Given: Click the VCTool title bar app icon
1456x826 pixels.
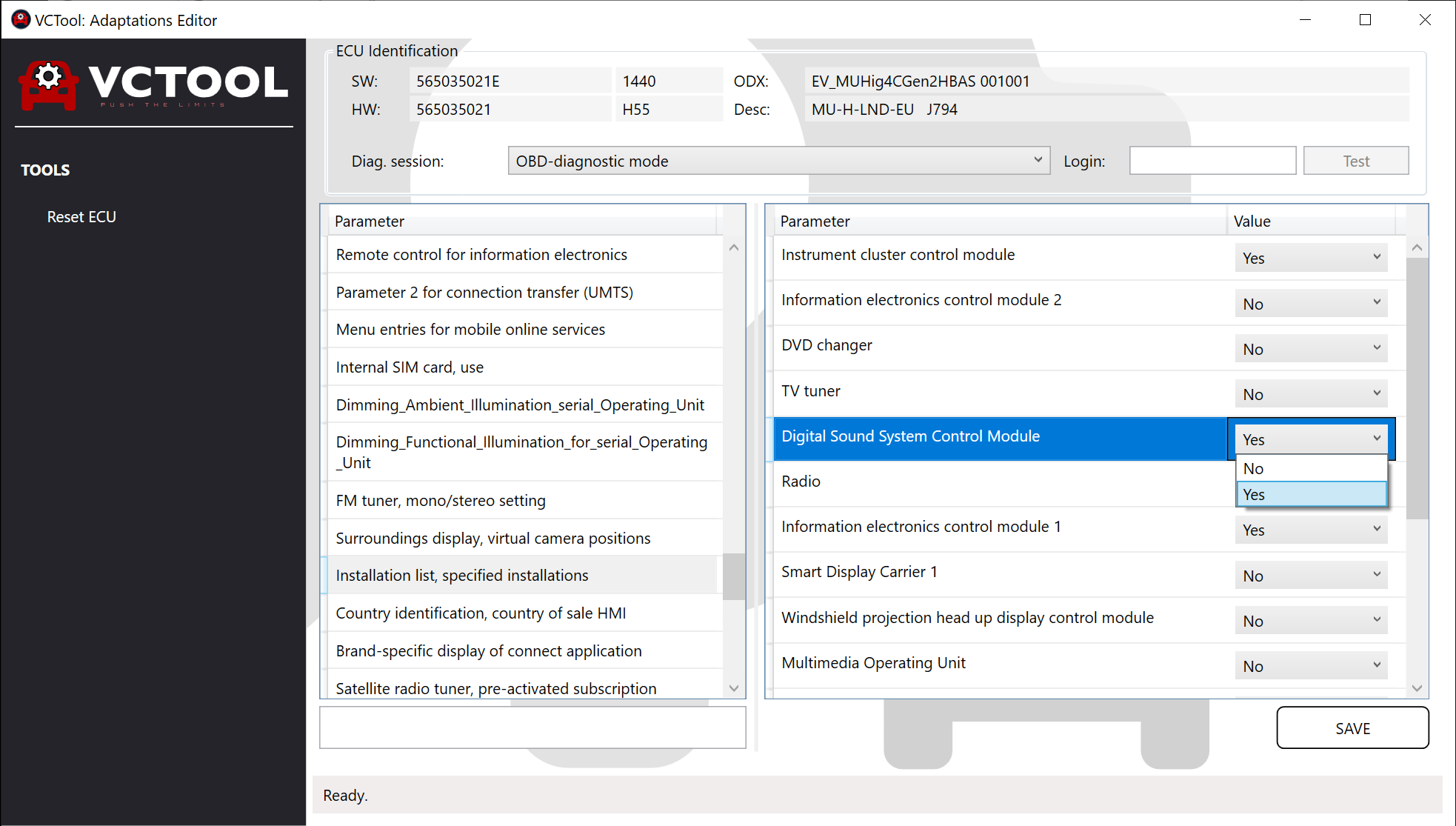Looking at the screenshot, I should [x=21, y=20].
